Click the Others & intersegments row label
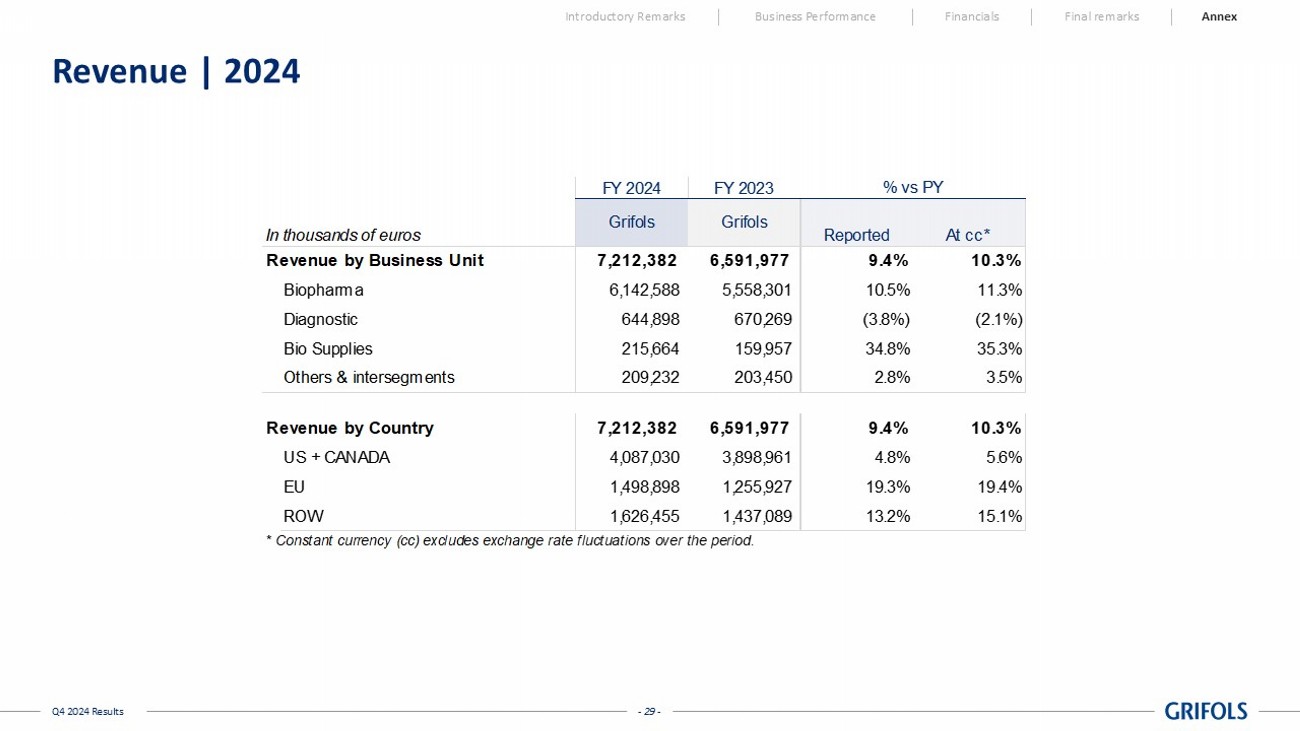This screenshot has width=1300, height=731. coord(368,378)
